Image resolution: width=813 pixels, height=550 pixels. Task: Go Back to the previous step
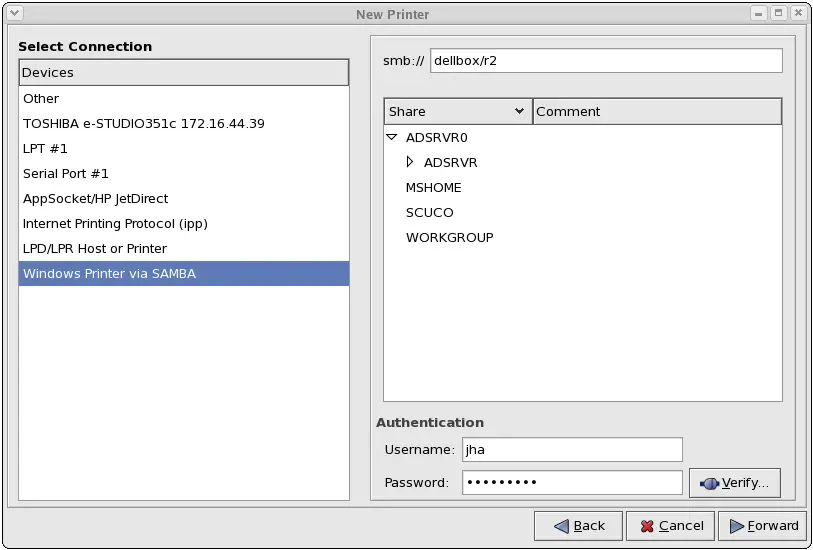click(x=578, y=526)
